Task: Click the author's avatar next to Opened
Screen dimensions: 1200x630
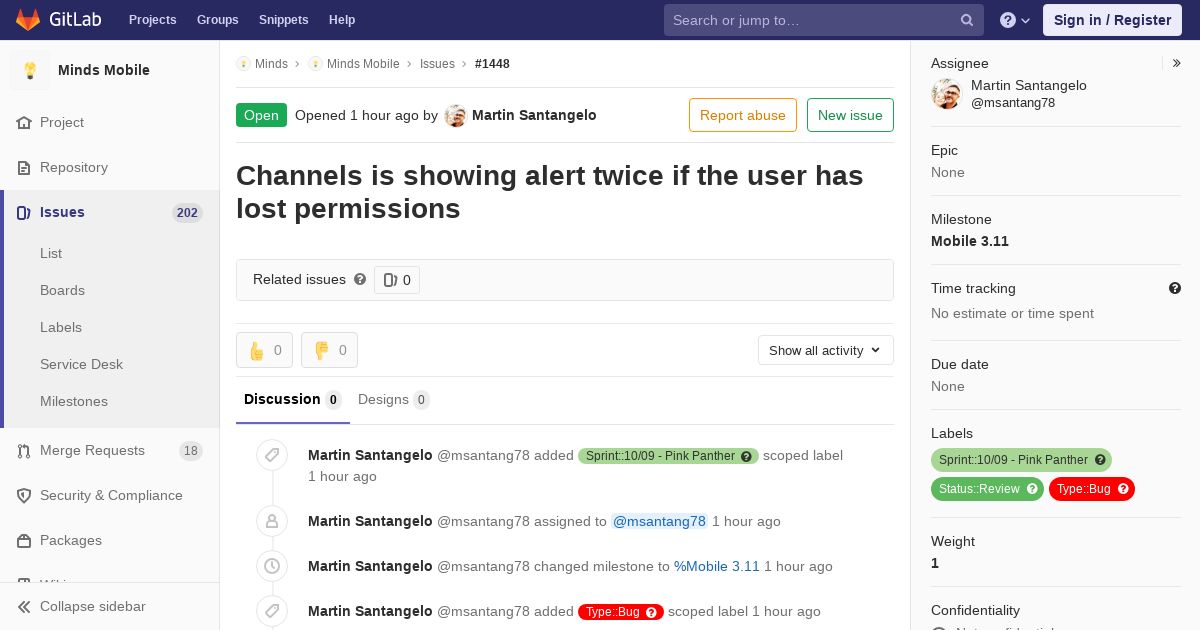Action: click(x=456, y=116)
